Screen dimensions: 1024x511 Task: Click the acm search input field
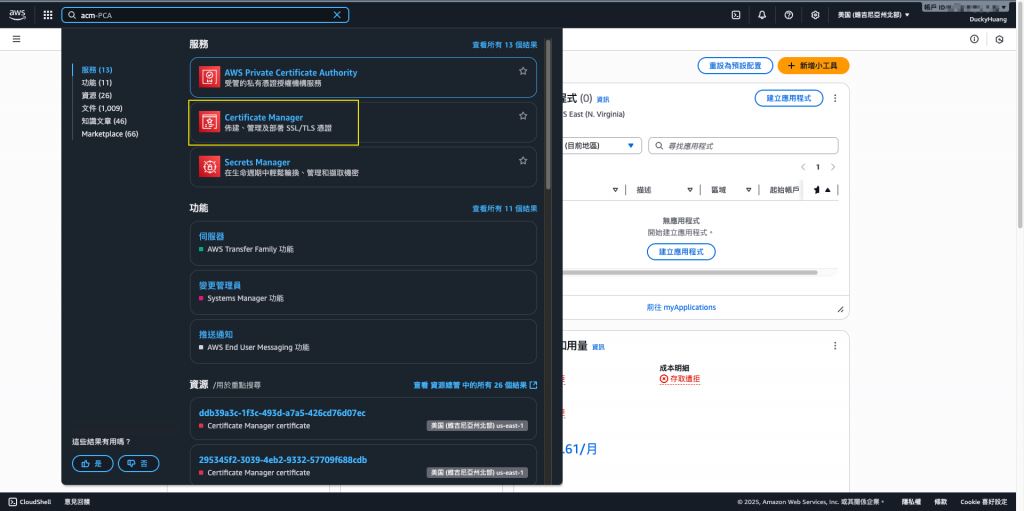pos(205,15)
